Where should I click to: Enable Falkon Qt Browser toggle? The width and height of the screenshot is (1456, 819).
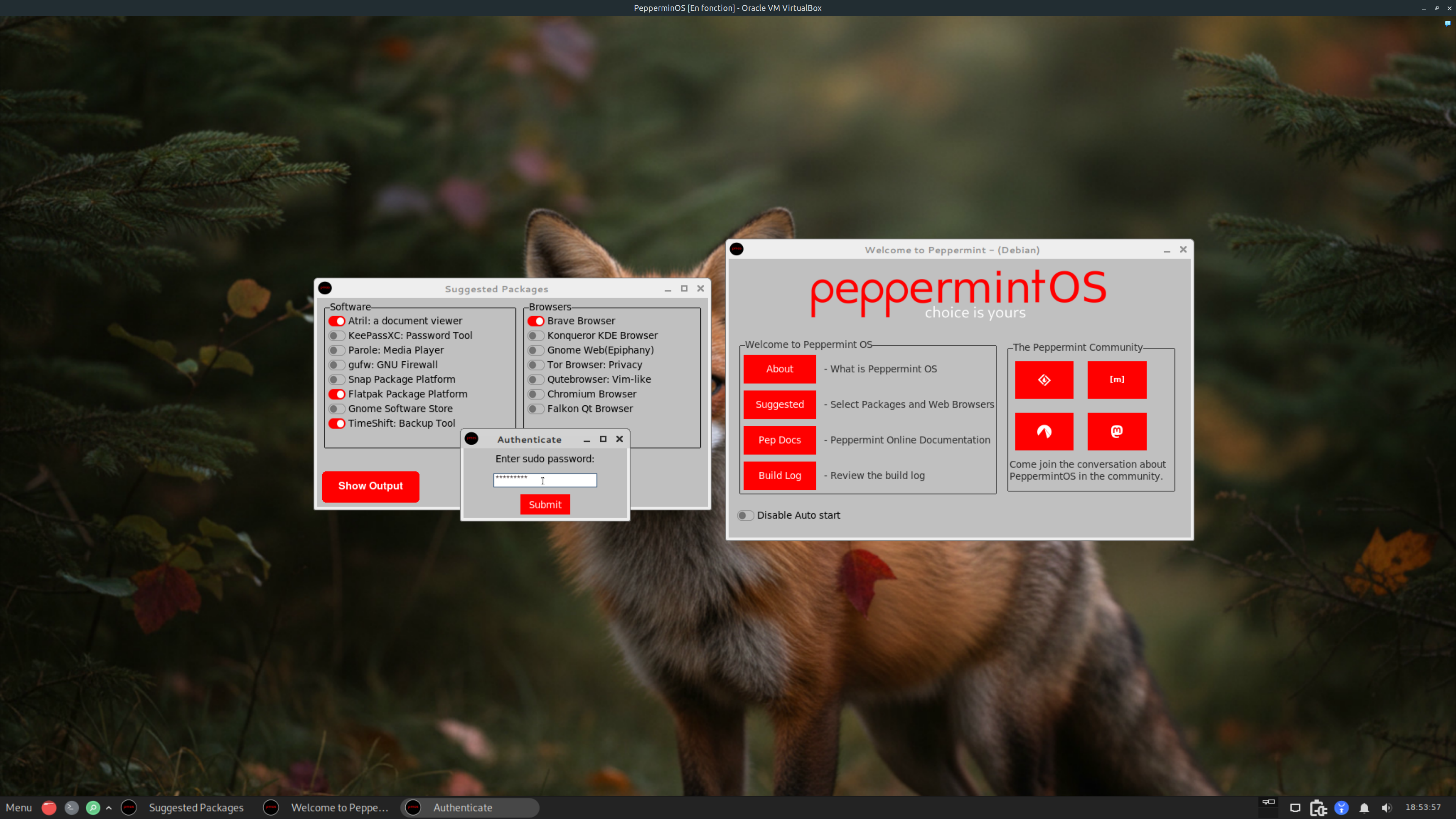point(536,409)
